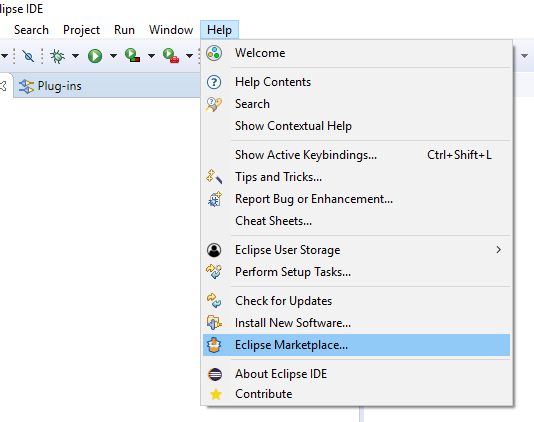The width and height of the screenshot is (534, 422).
Task: Click the Eclipse Marketplace basket icon
Action: (214, 345)
